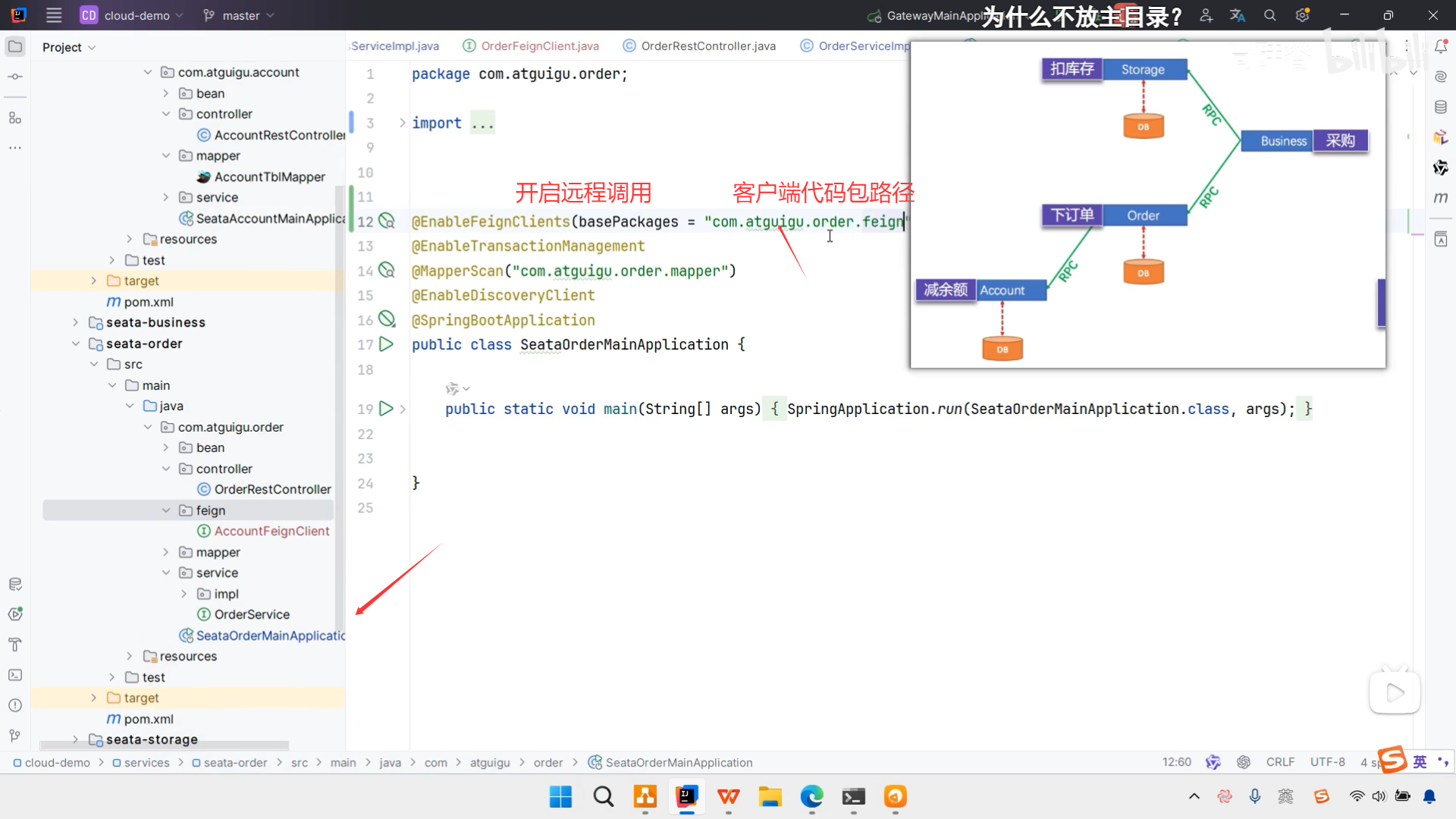
Task: Switch to the OrderFeignClient.java tab
Action: (539, 46)
